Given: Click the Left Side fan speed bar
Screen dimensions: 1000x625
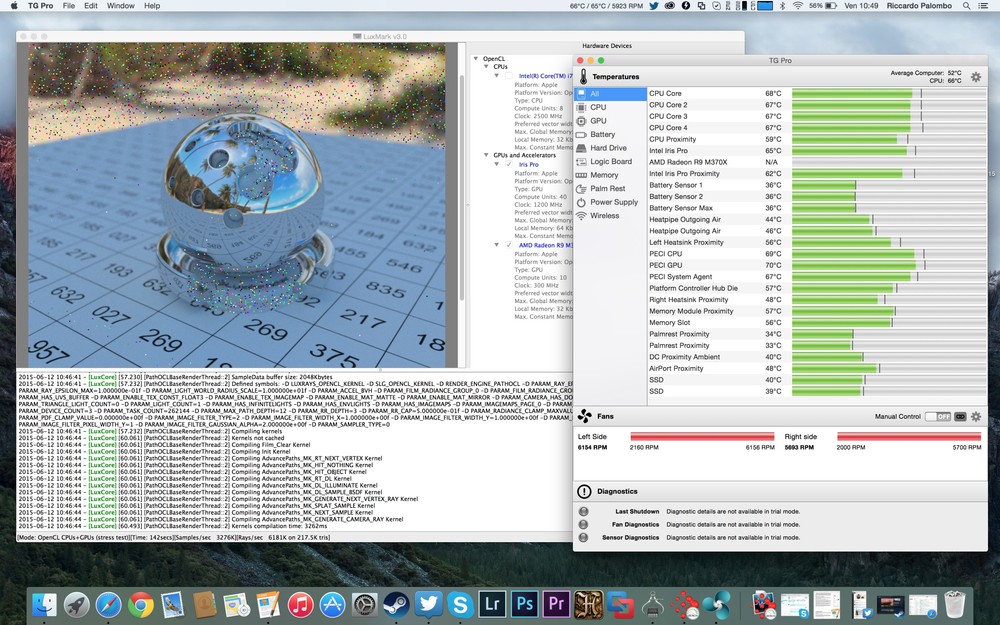Looking at the screenshot, I should 702,437.
